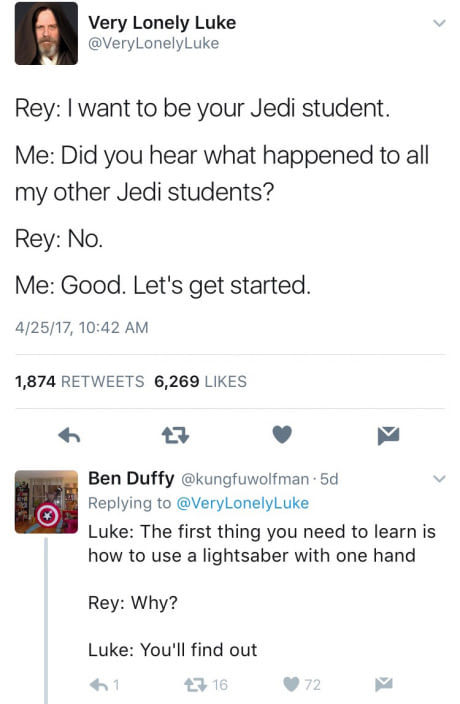Reply to Very Lonely Luke's tweet

[x=70, y=435]
